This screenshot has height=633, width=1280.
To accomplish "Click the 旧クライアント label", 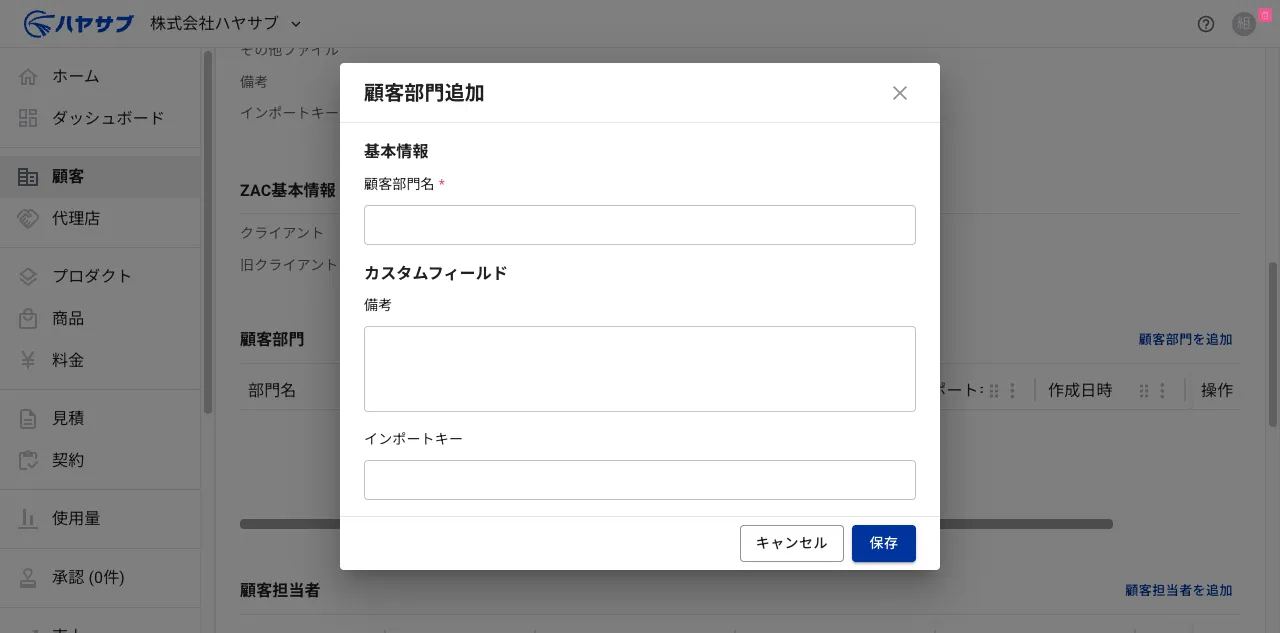I will (289, 265).
